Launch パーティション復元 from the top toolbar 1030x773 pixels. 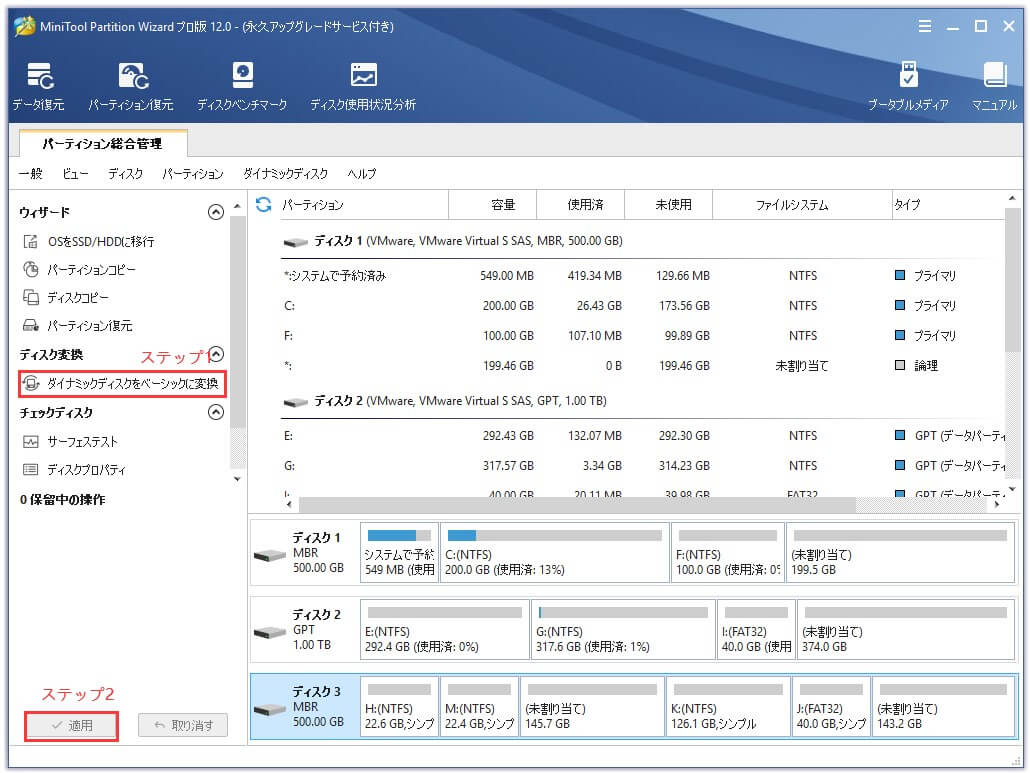click(x=131, y=86)
